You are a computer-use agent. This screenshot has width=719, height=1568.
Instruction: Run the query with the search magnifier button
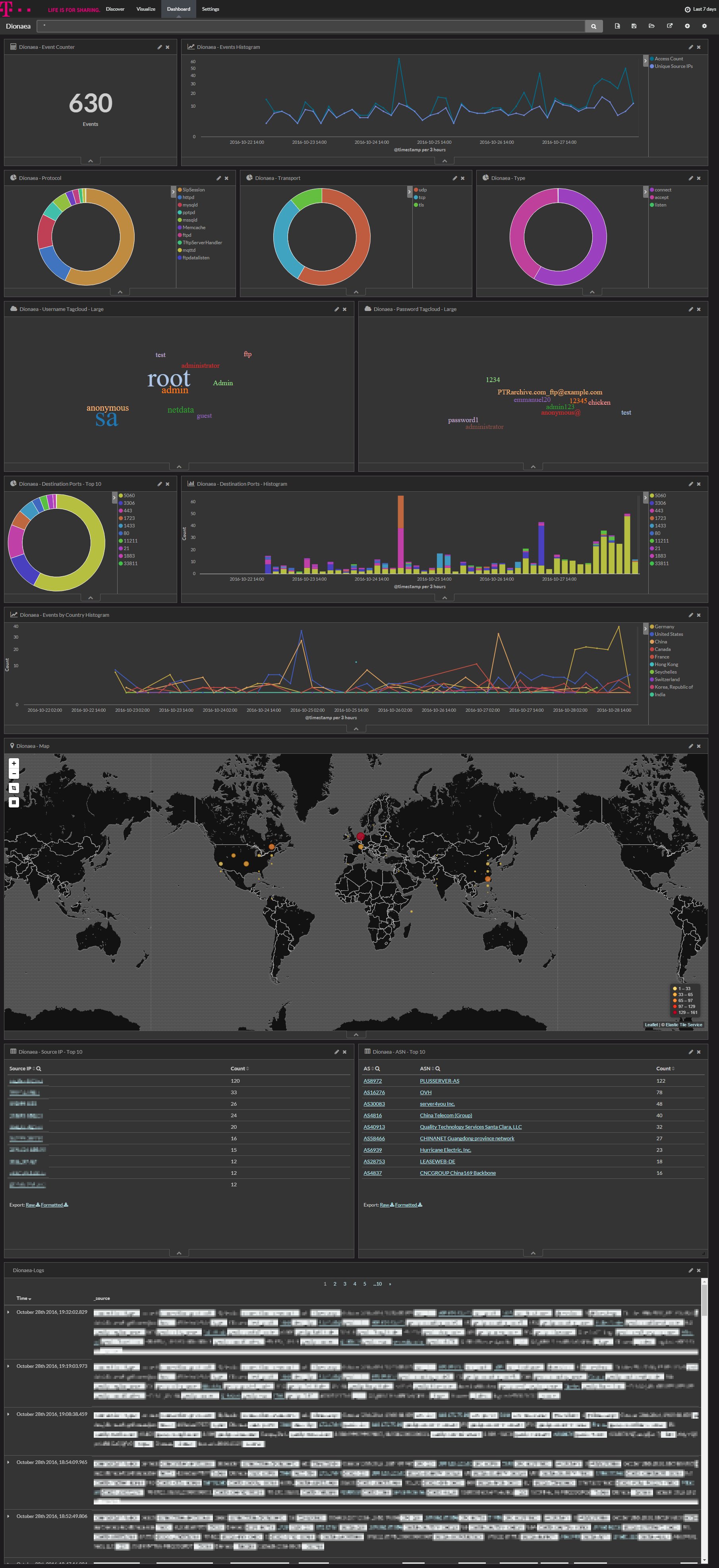593,26
